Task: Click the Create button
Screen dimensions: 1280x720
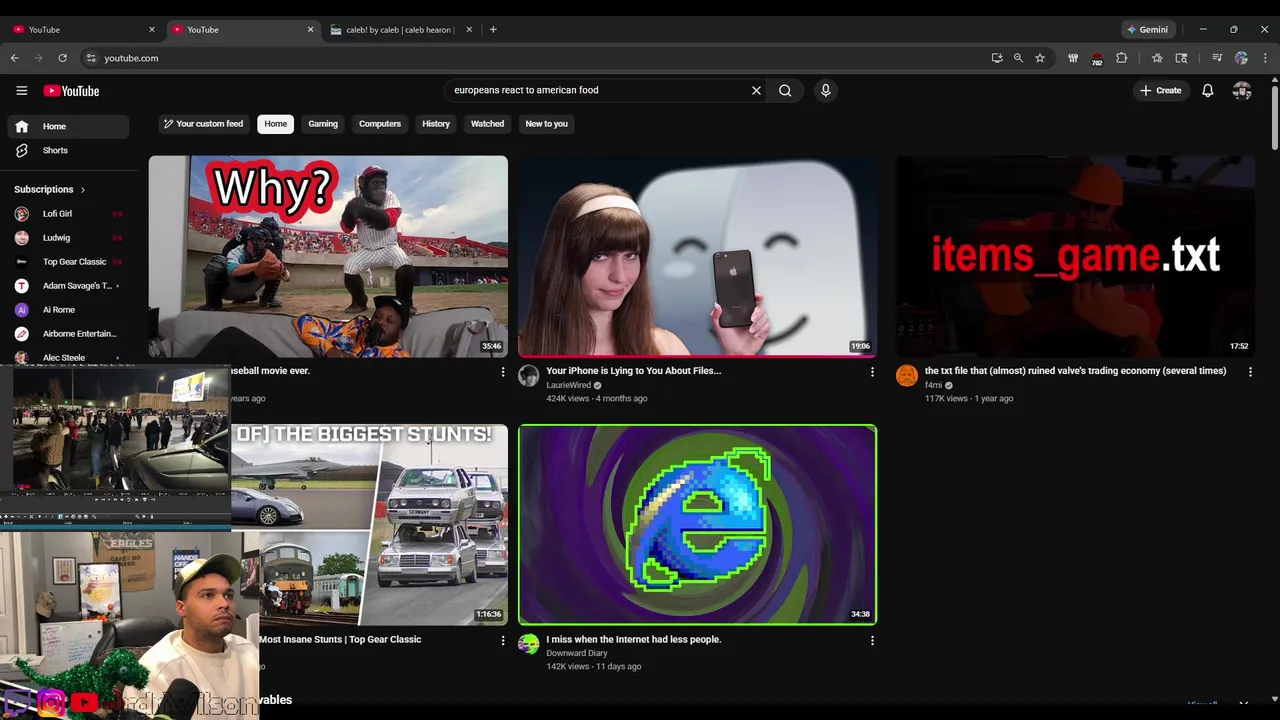Action: 1160,90
